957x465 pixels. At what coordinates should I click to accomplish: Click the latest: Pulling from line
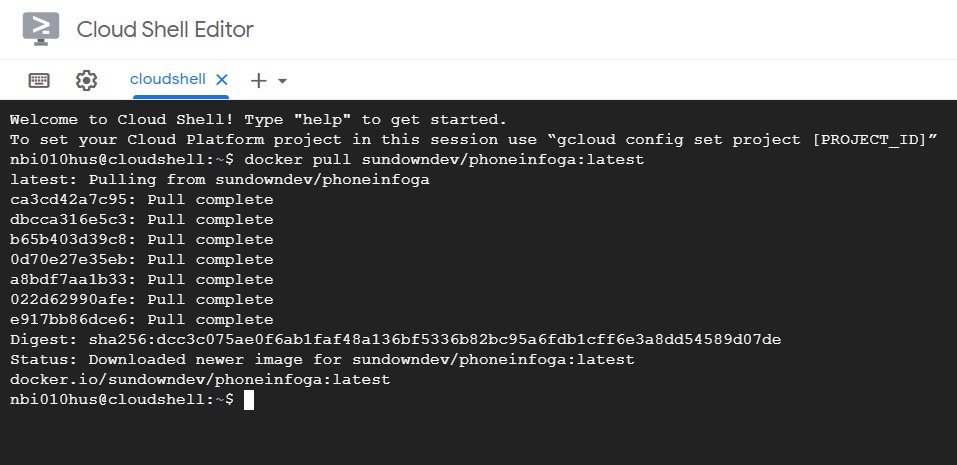(x=219, y=180)
